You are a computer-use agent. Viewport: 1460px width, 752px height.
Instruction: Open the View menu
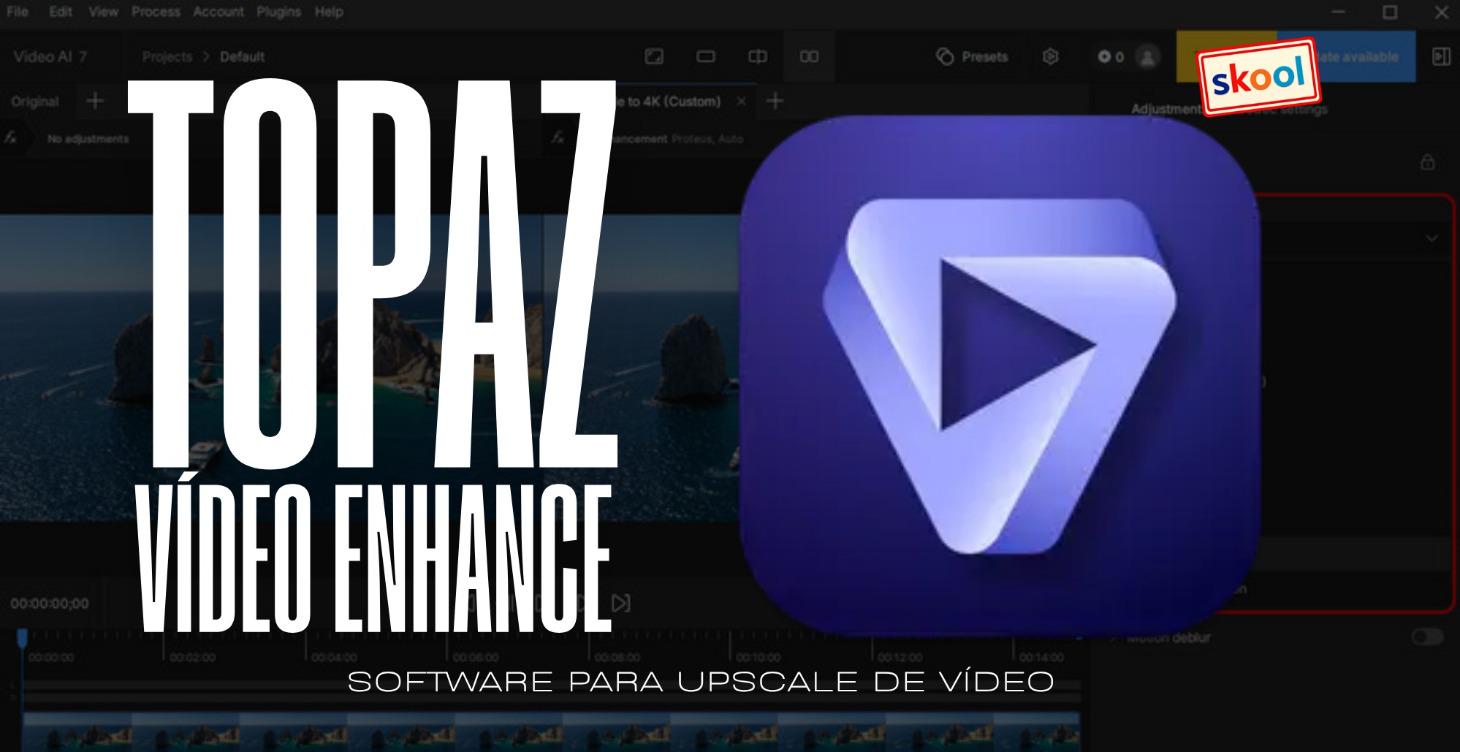point(103,12)
